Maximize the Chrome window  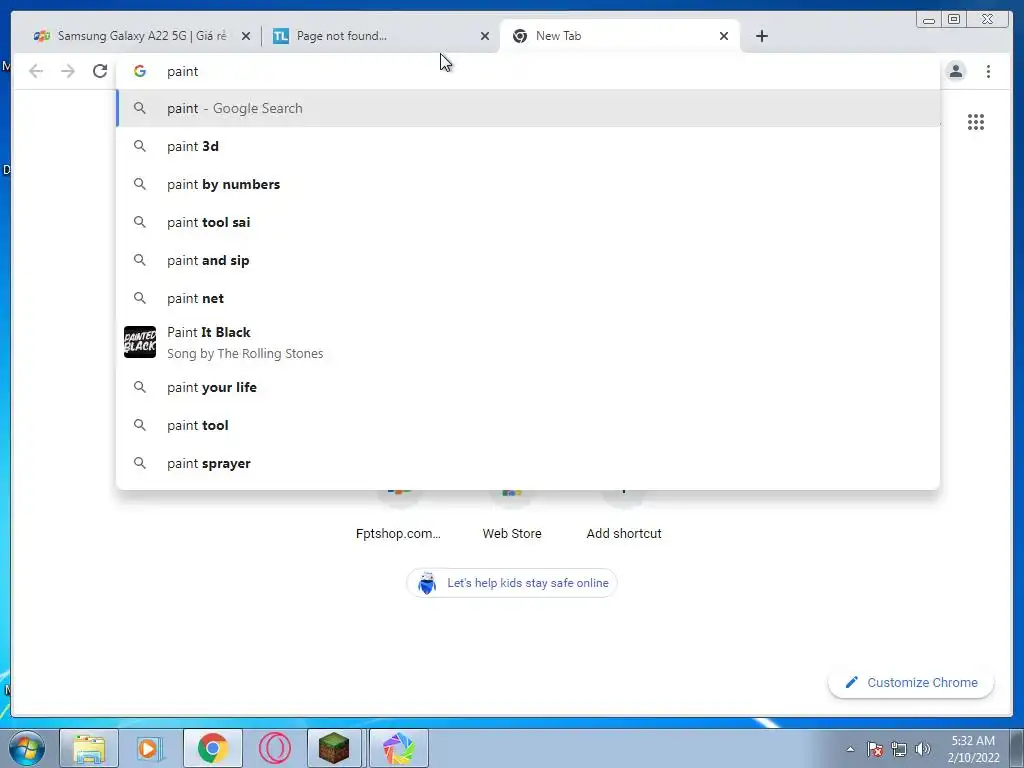tap(954, 20)
